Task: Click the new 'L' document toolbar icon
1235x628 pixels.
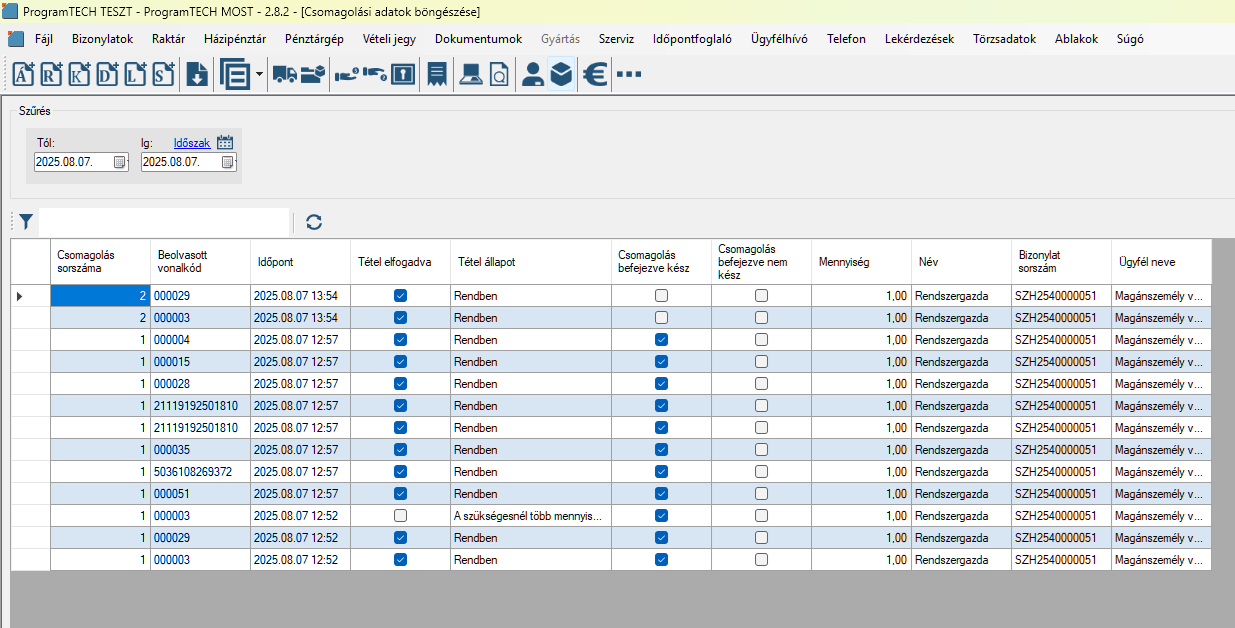Action: (136, 74)
